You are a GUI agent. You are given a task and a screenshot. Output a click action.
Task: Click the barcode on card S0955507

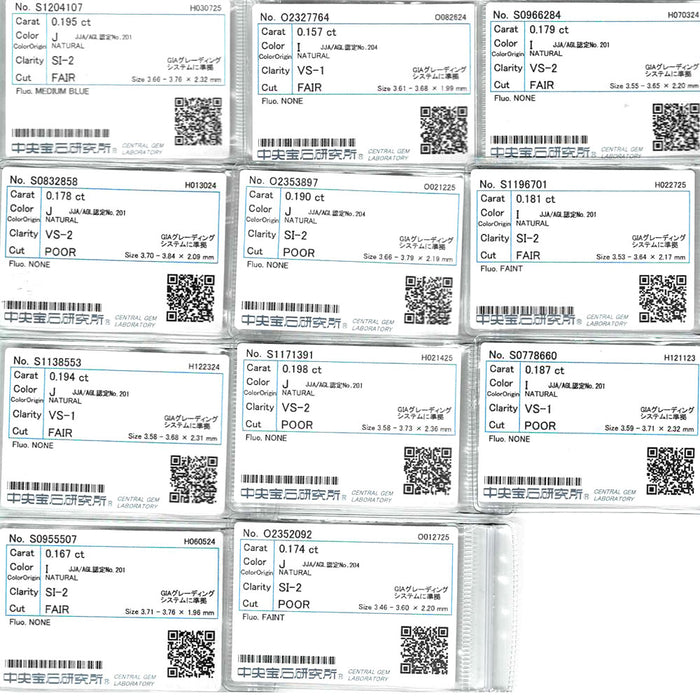click(x=53, y=664)
